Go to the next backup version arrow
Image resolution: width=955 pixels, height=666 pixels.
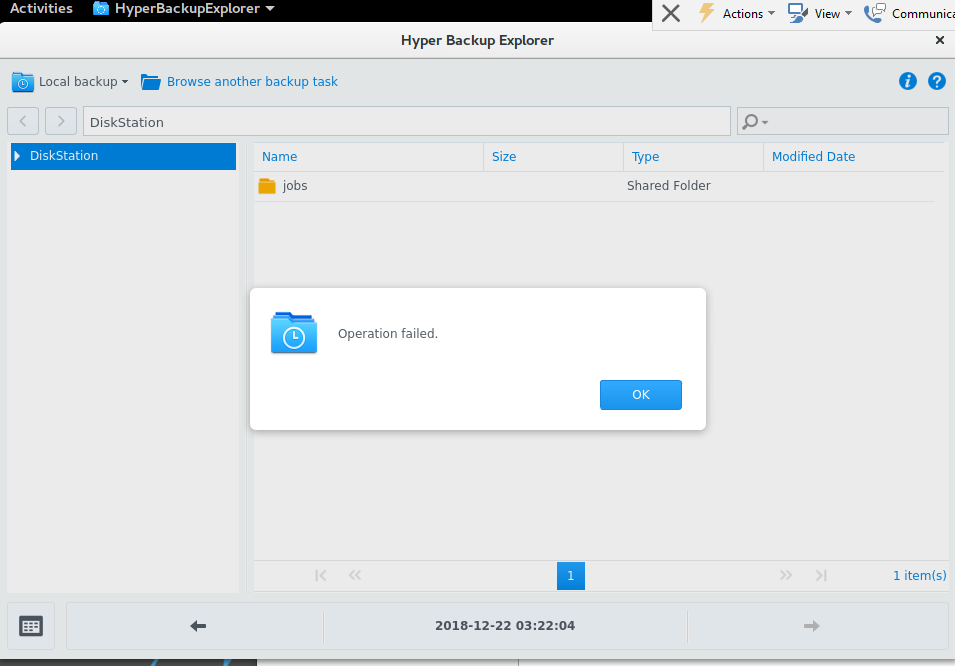[x=811, y=626]
